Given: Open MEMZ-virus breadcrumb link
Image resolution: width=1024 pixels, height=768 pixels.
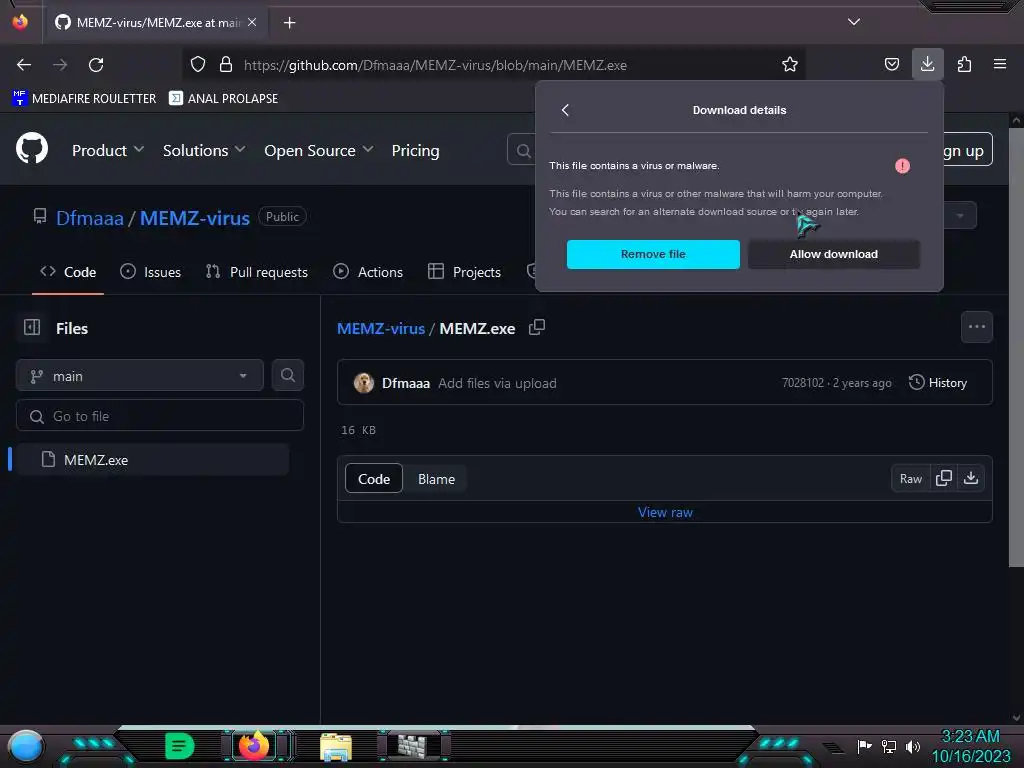Looking at the screenshot, I should click(x=381, y=328).
